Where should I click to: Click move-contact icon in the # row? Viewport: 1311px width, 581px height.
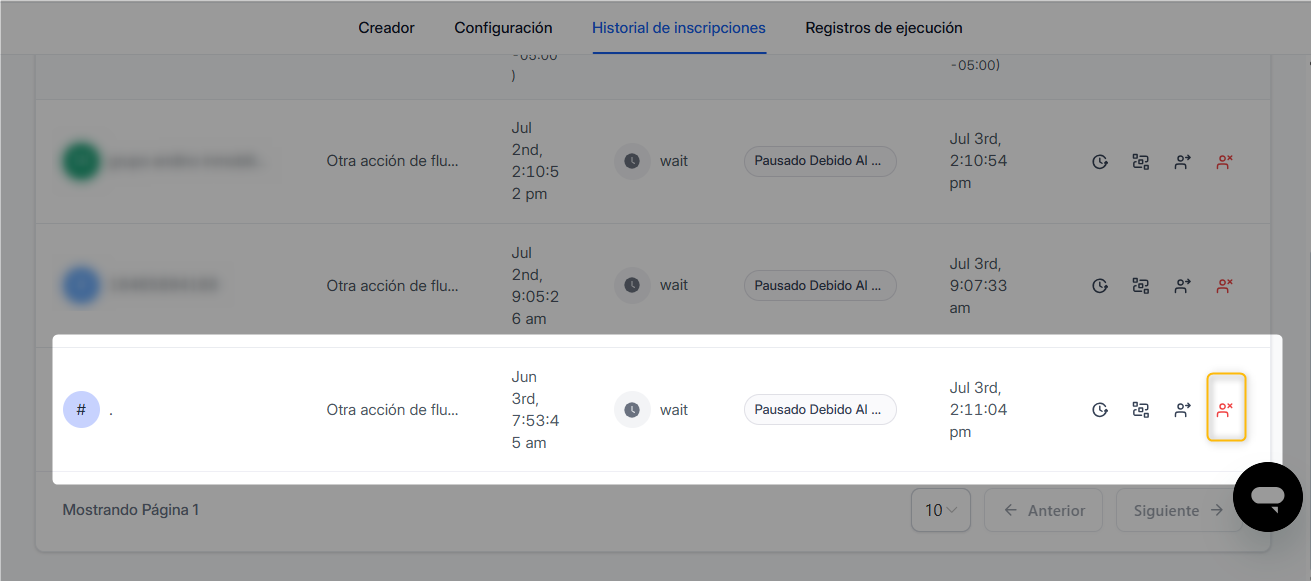pos(1183,409)
